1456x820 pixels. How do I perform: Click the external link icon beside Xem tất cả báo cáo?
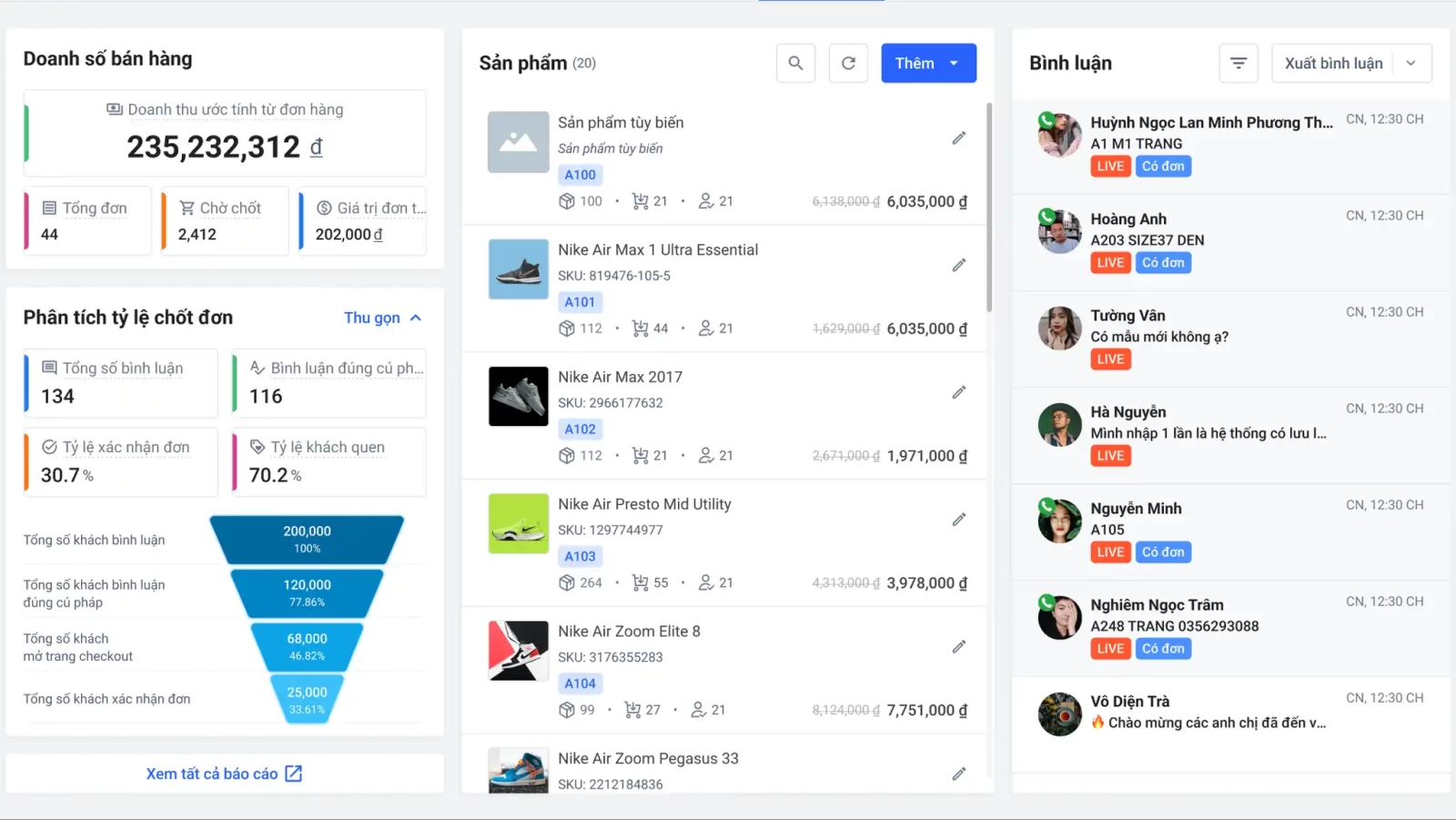pyautogui.click(x=293, y=774)
